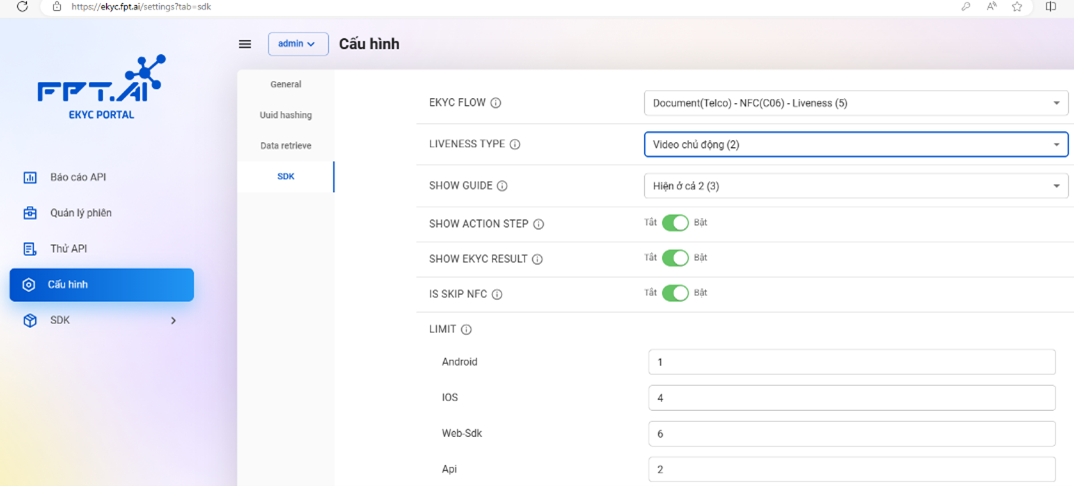The width and height of the screenshot is (1074, 486).
Task: Turn off the IS SKIP NFC switch
Action: point(676,293)
